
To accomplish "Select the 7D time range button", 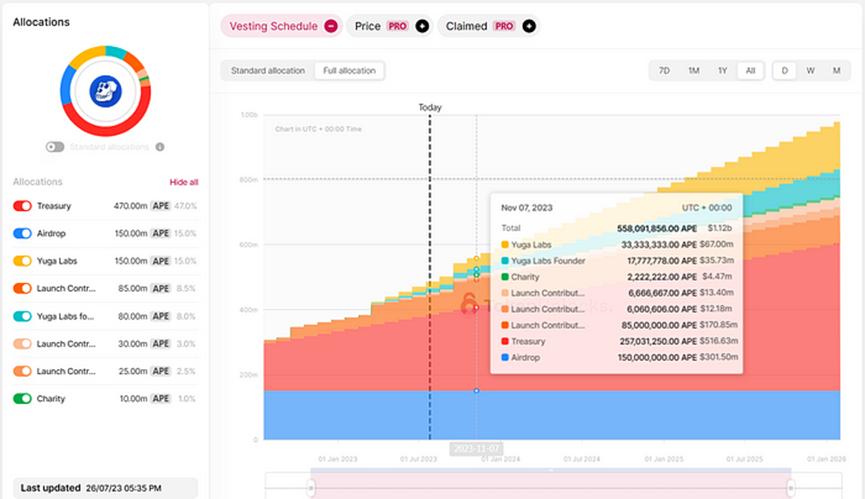I will click(x=663, y=71).
